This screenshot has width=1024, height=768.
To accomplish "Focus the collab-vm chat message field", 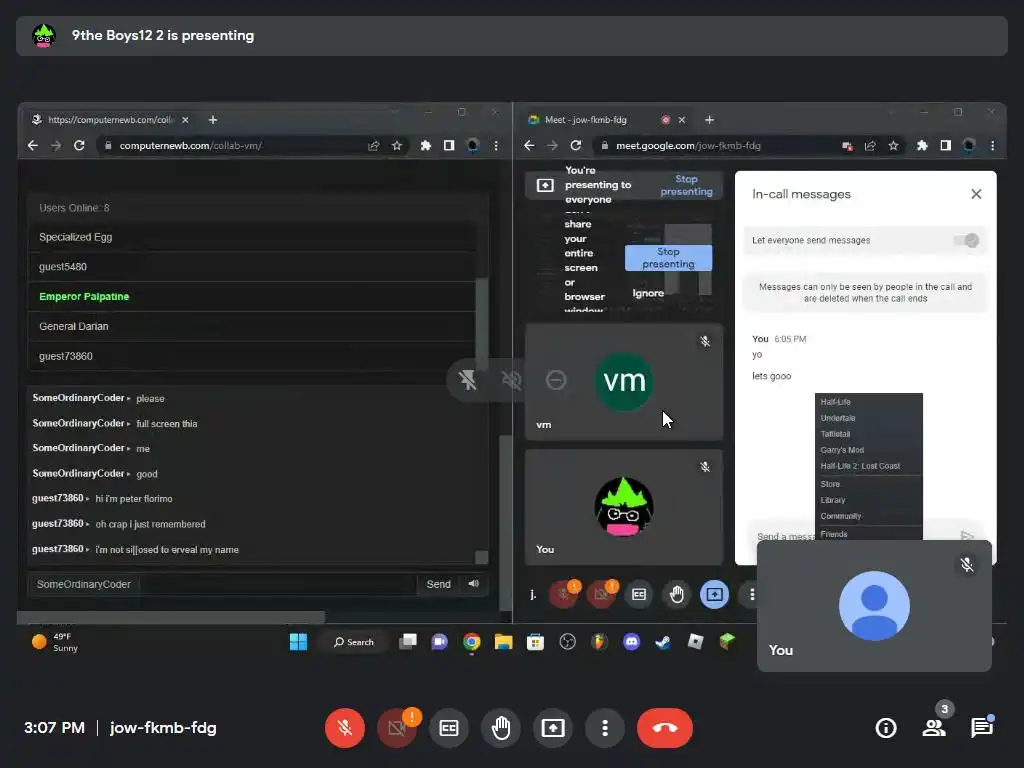I will (x=278, y=584).
